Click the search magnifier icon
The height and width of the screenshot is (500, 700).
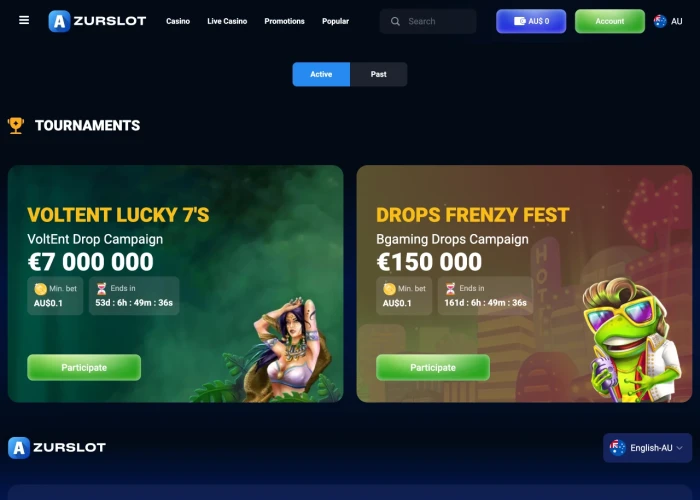point(395,21)
